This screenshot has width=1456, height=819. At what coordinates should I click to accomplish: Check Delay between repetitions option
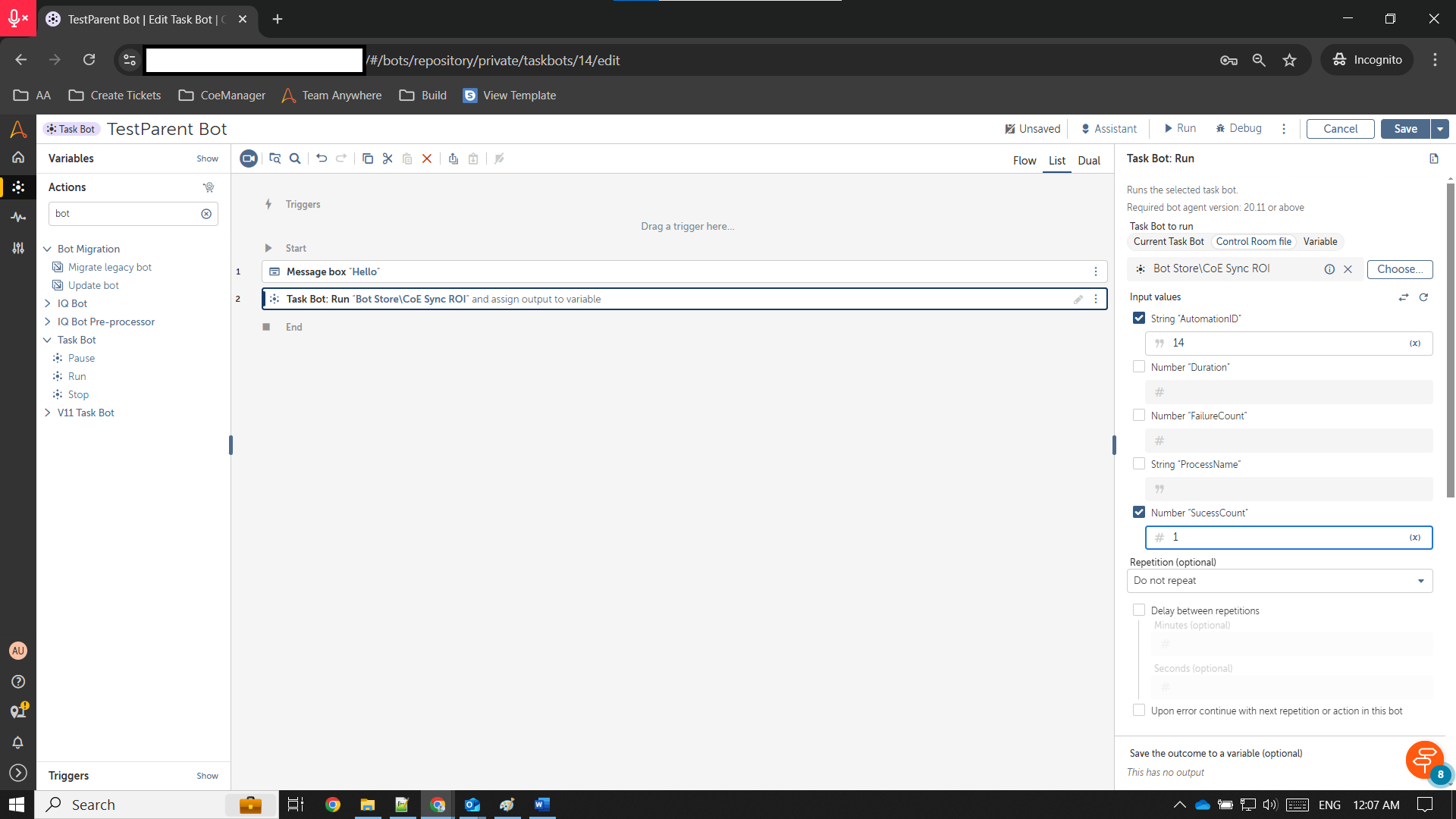tap(1139, 610)
